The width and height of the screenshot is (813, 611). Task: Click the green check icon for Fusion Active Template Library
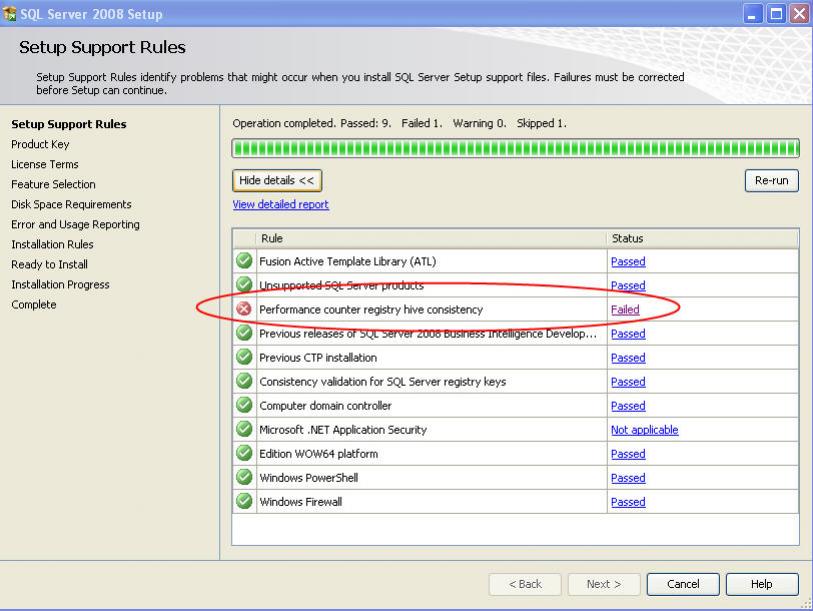coord(244,260)
